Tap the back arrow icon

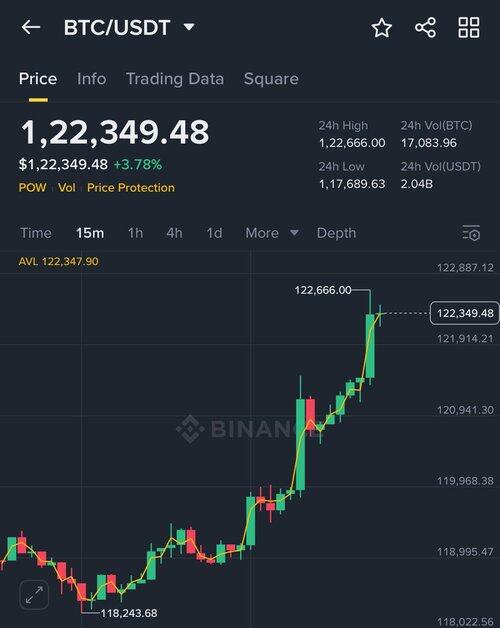click(31, 27)
